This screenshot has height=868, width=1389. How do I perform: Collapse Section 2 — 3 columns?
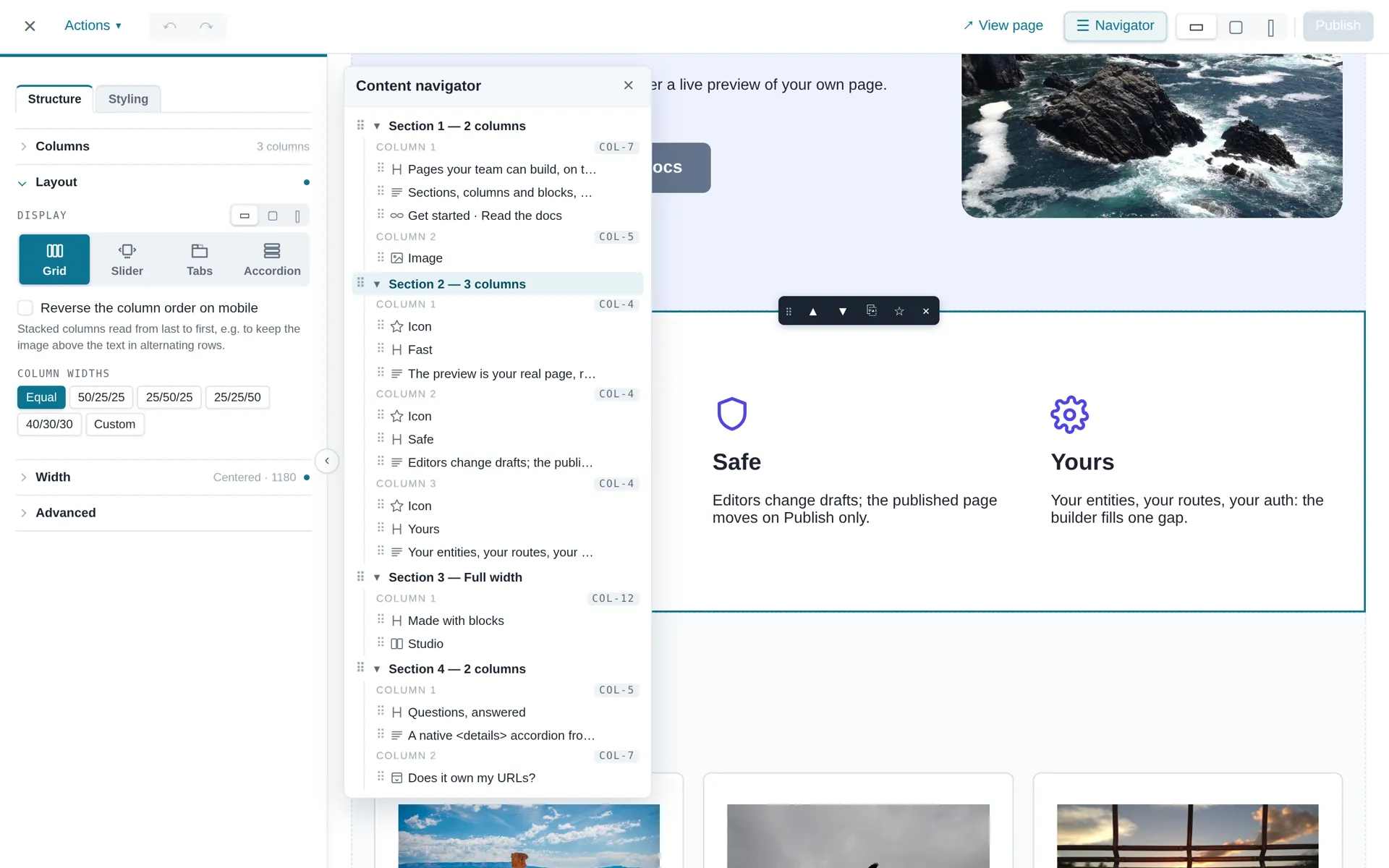[377, 284]
